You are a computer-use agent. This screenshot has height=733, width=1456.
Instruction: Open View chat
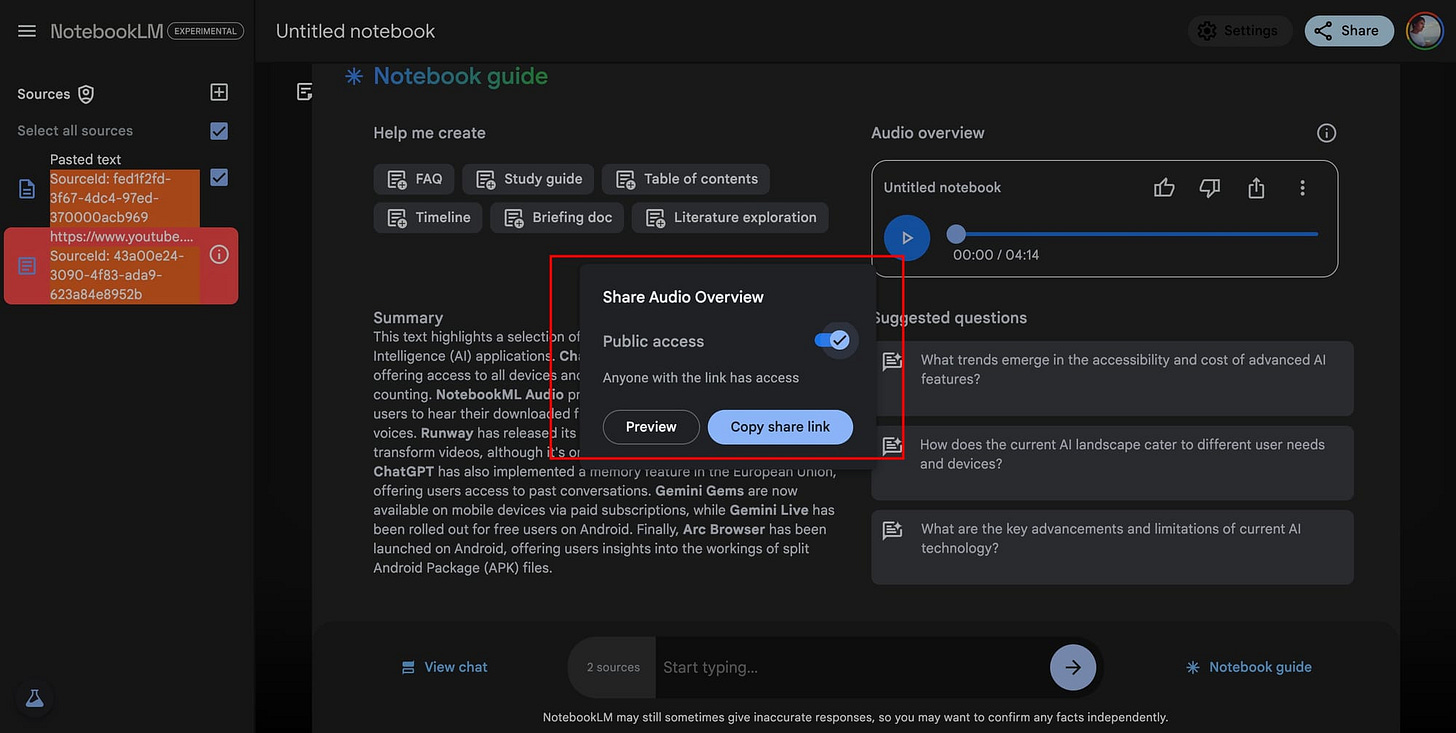(444, 667)
